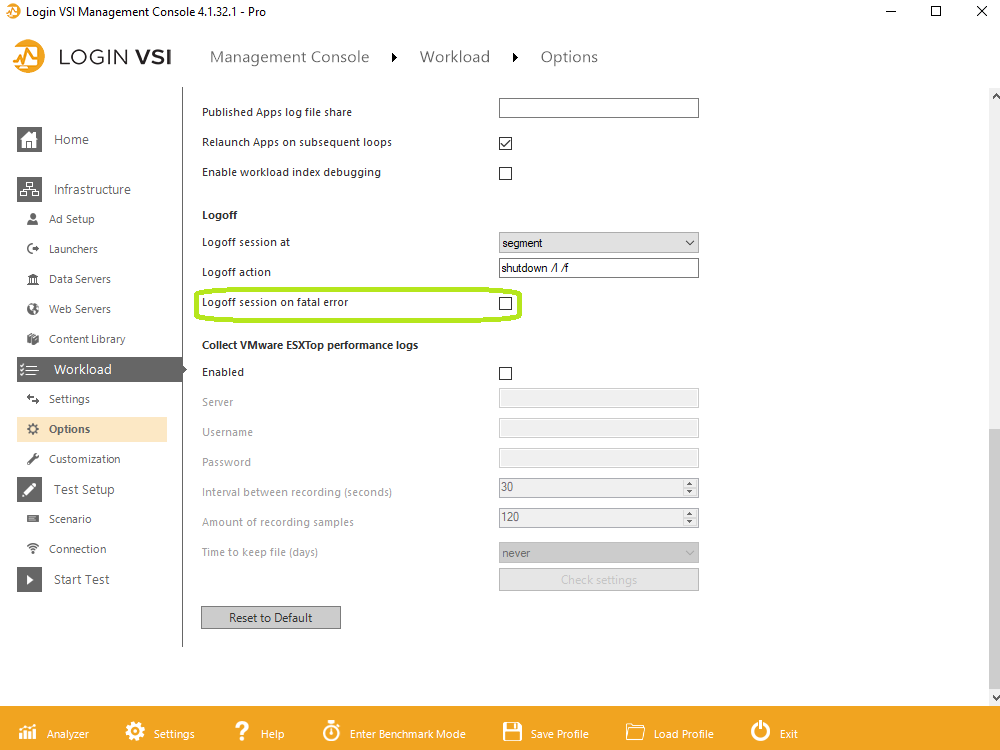Click the Username input field
The height and width of the screenshot is (750, 1000).
(598, 428)
